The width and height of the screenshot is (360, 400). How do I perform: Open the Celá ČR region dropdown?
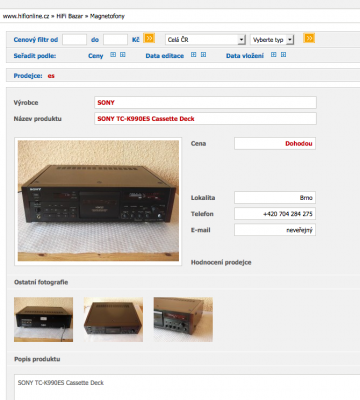coord(206,40)
